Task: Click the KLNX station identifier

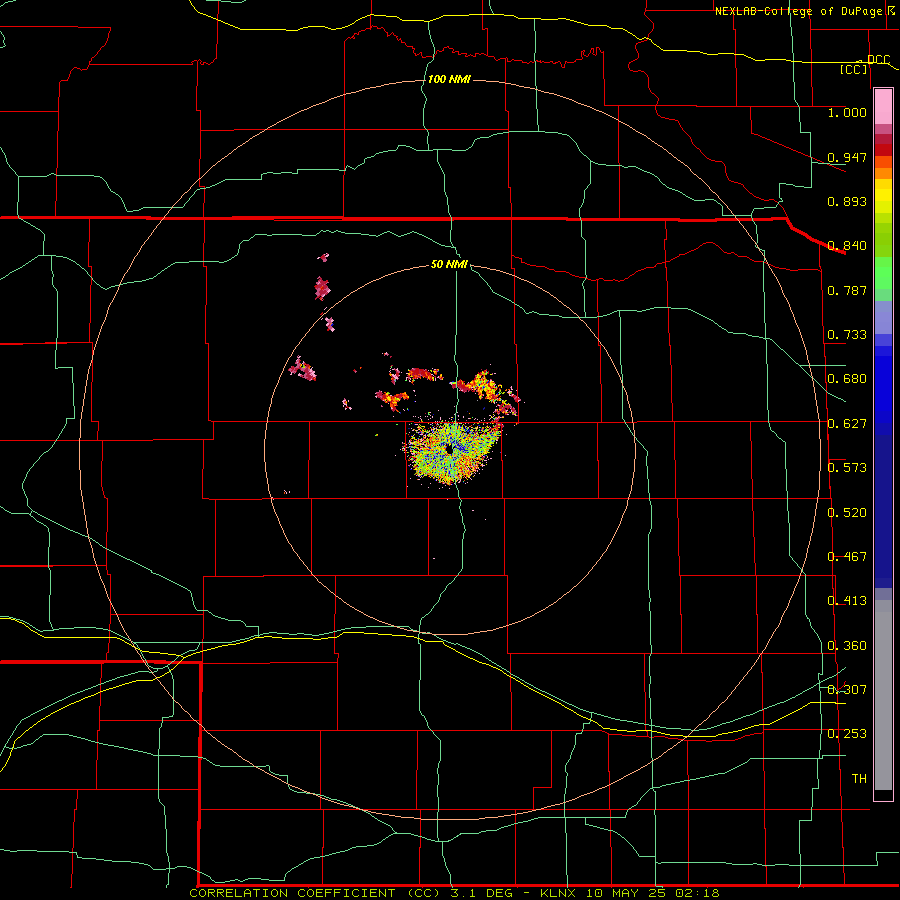Action: (557, 893)
